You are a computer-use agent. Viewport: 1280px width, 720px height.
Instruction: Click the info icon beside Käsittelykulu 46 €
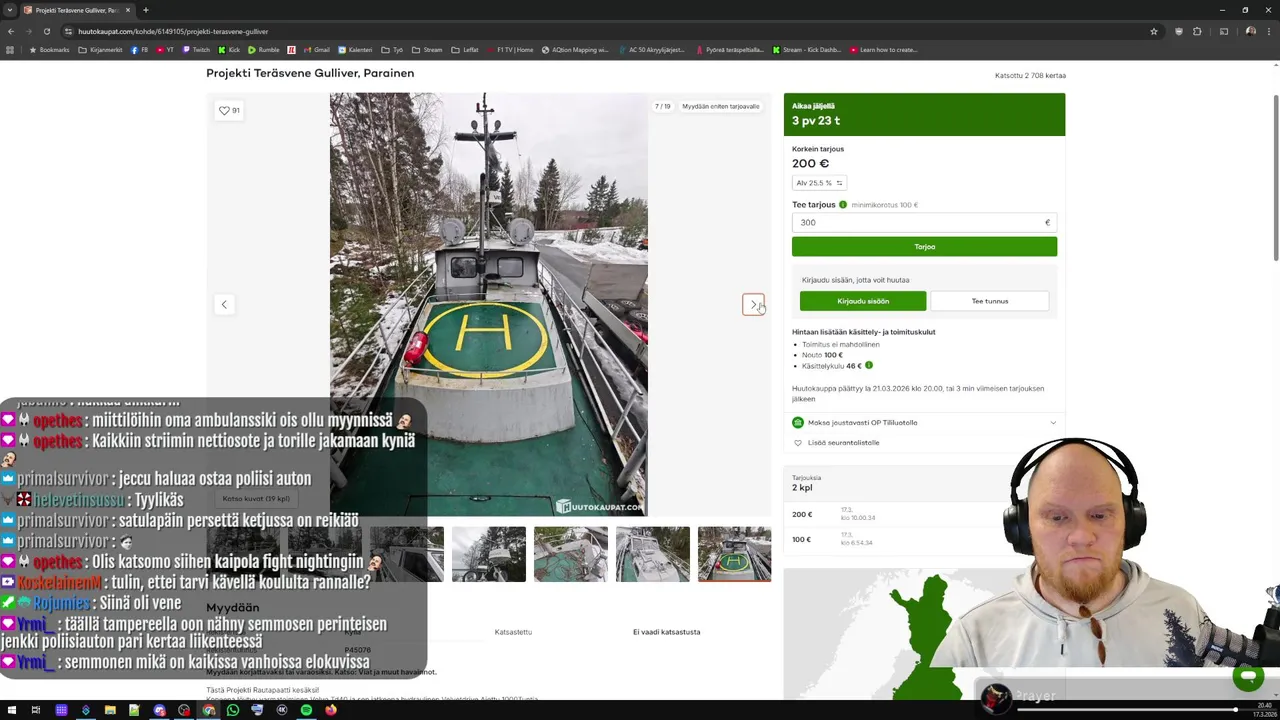(869, 366)
